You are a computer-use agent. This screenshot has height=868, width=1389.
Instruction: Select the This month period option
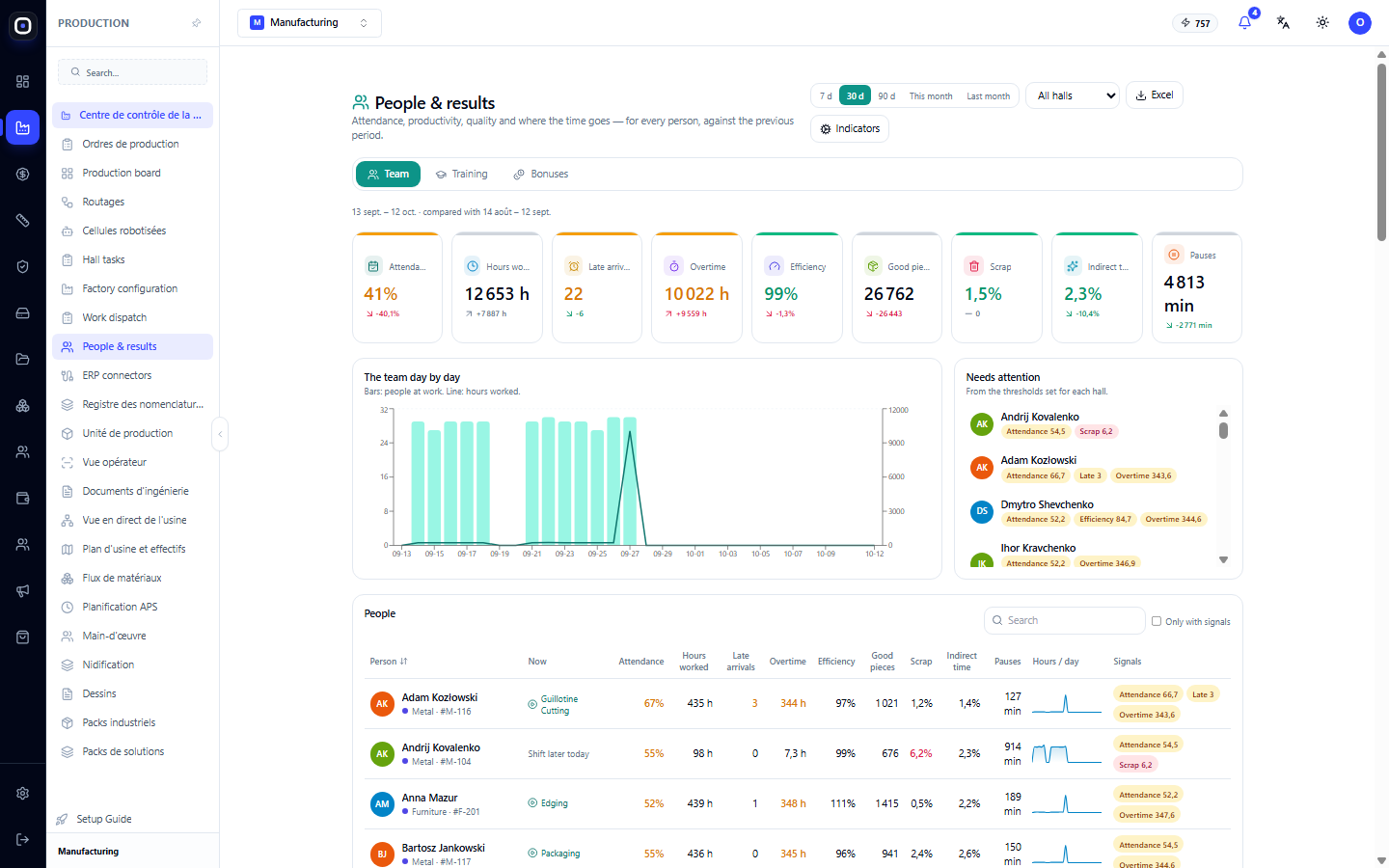point(931,95)
